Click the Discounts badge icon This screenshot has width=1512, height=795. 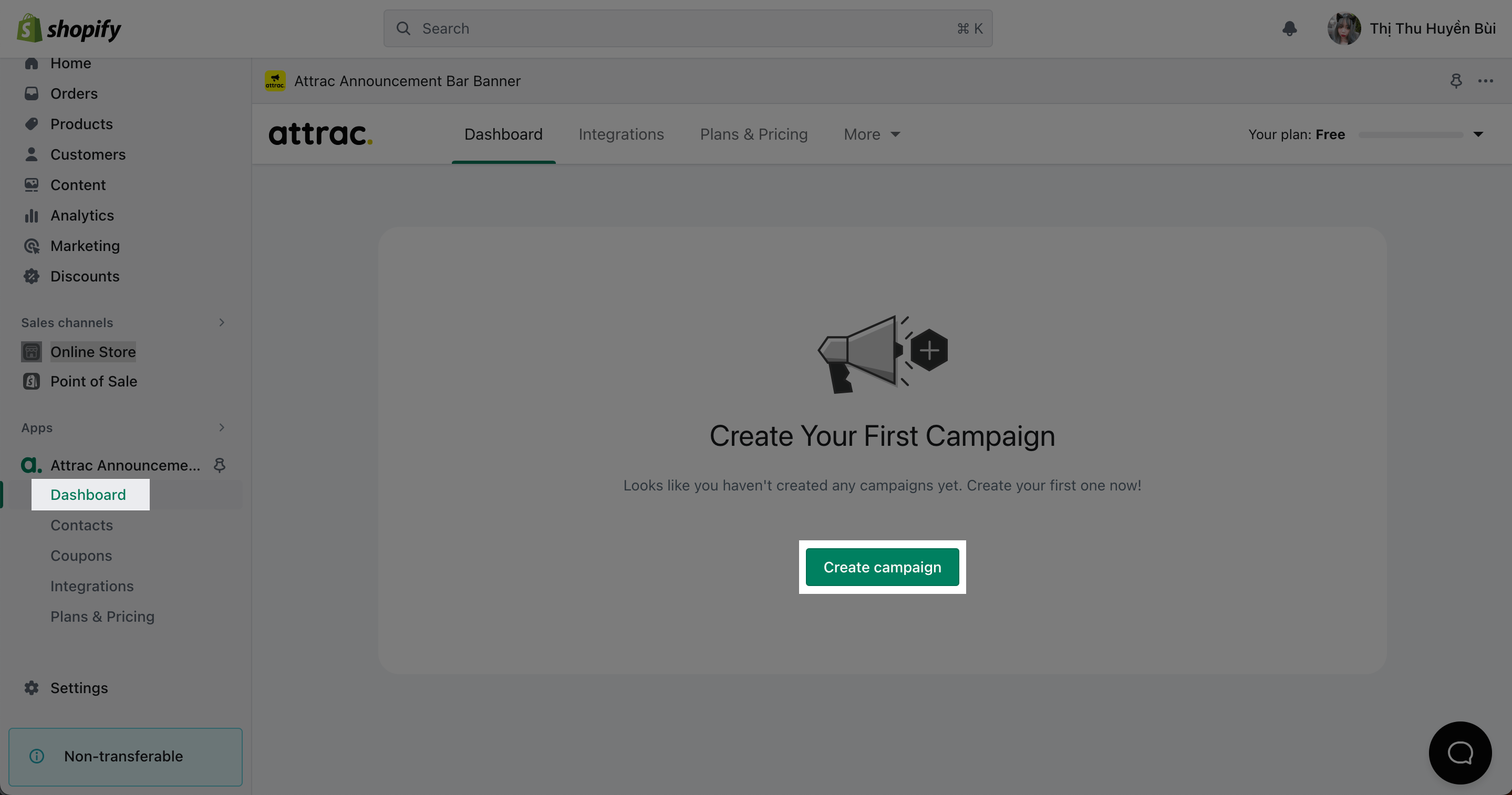[32, 276]
